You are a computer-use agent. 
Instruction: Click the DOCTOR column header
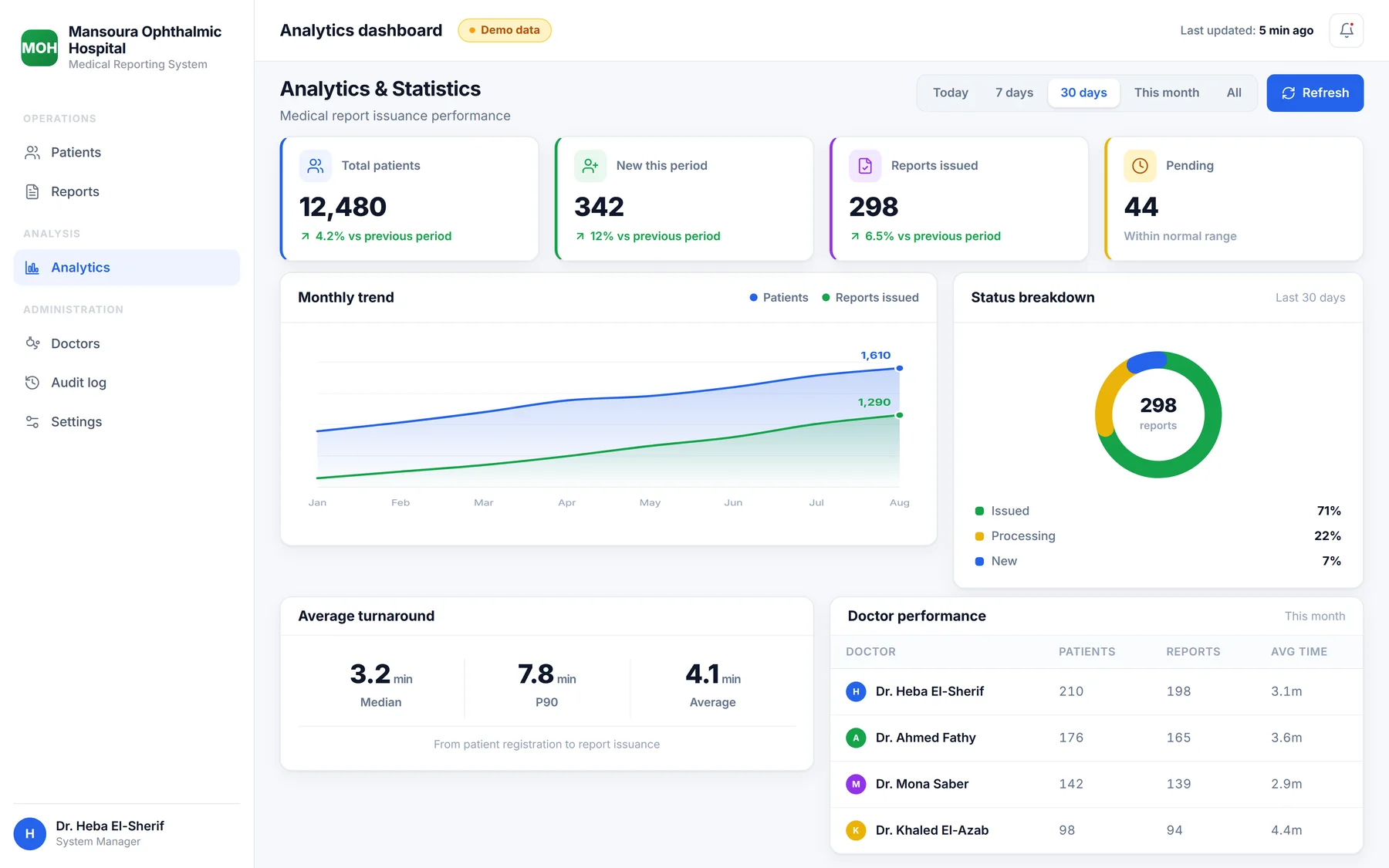coord(870,652)
